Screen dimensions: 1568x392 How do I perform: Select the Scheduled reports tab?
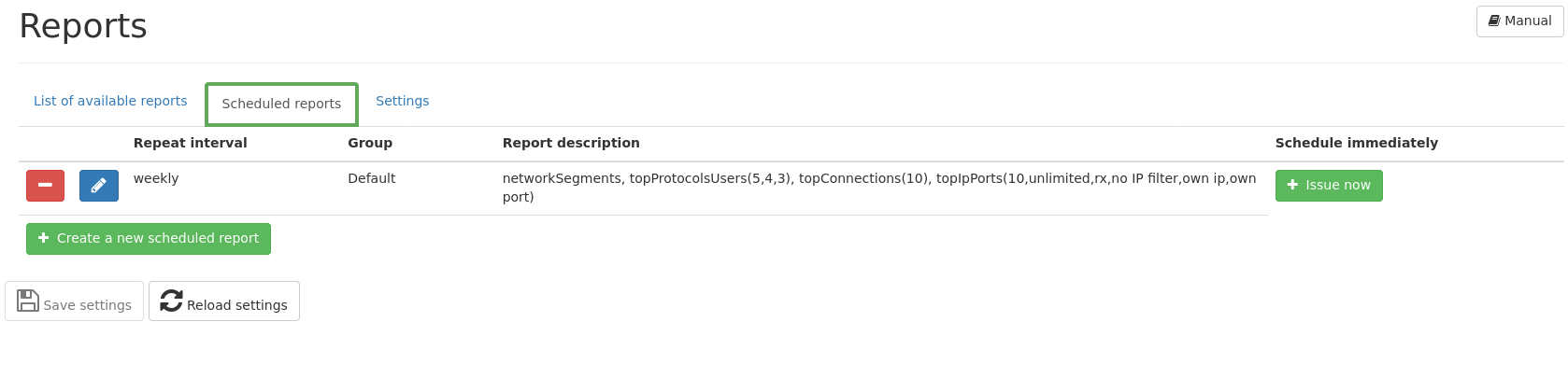(x=281, y=104)
